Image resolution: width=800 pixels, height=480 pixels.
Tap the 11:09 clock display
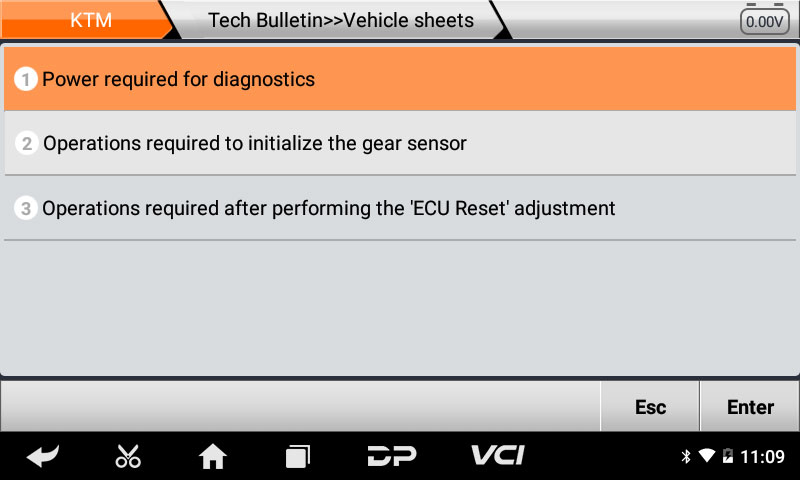click(x=764, y=457)
